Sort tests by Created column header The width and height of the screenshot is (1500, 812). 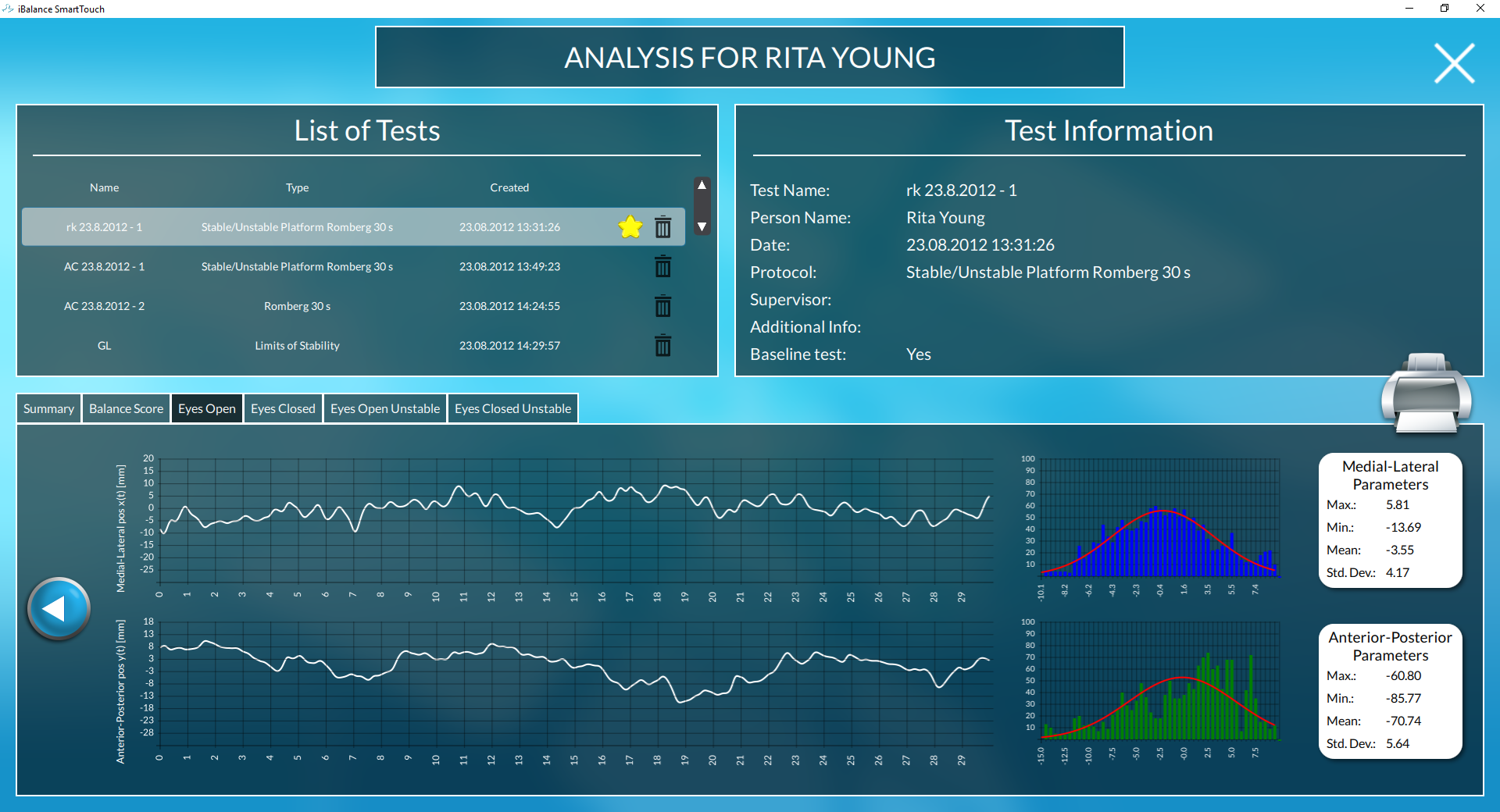pyautogui.click(x=509, y=187)
